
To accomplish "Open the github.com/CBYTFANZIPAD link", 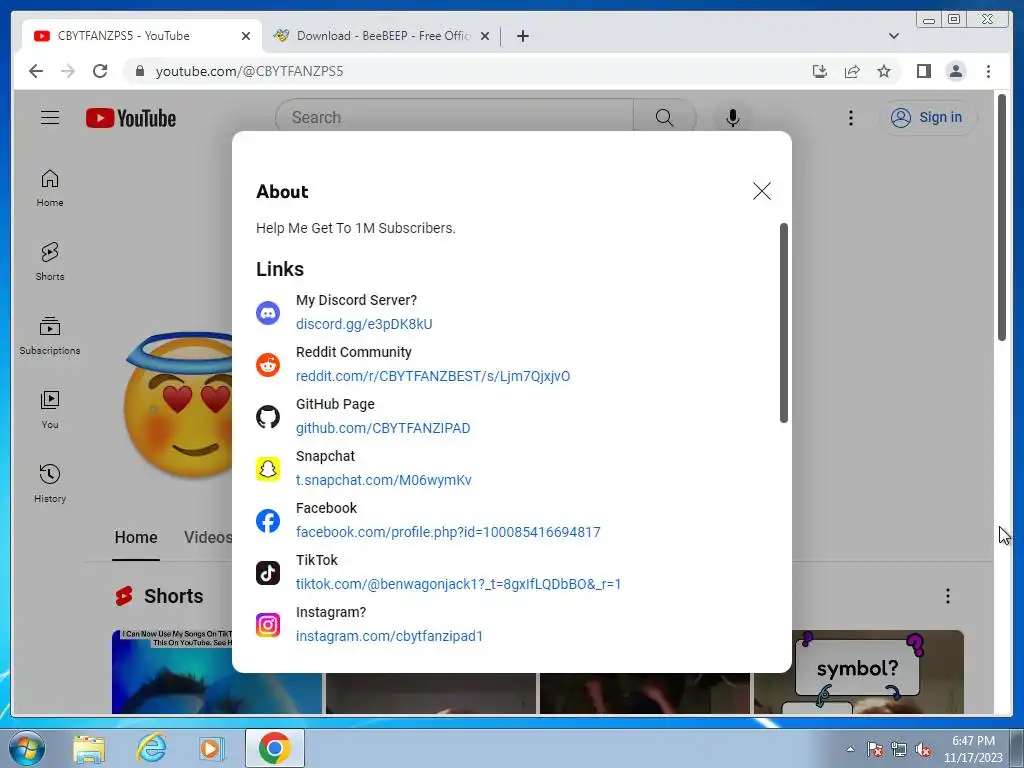I will coord(383,428).
